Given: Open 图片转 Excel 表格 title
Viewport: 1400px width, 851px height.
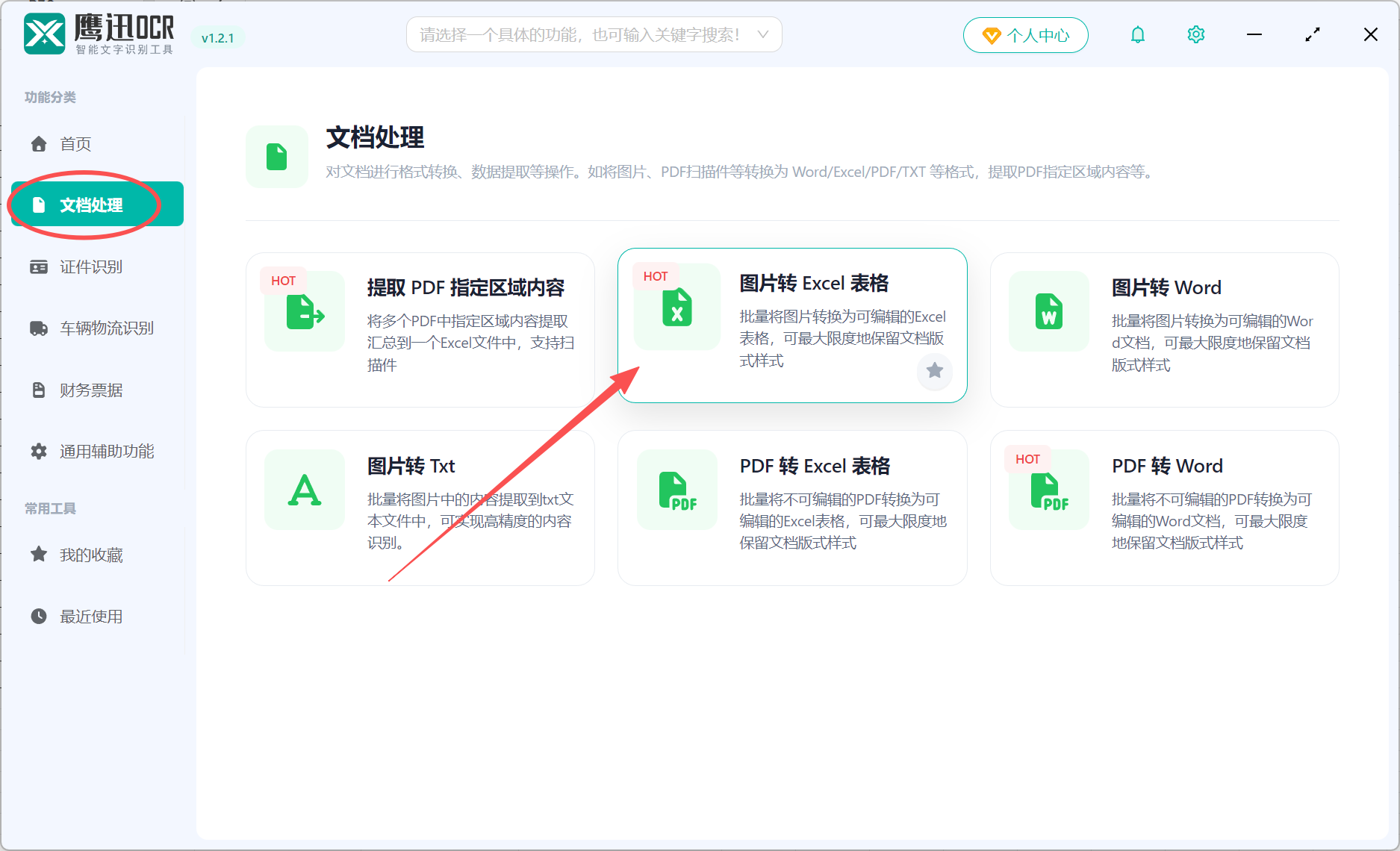Looking at the screenshot, I should point(814,284).
